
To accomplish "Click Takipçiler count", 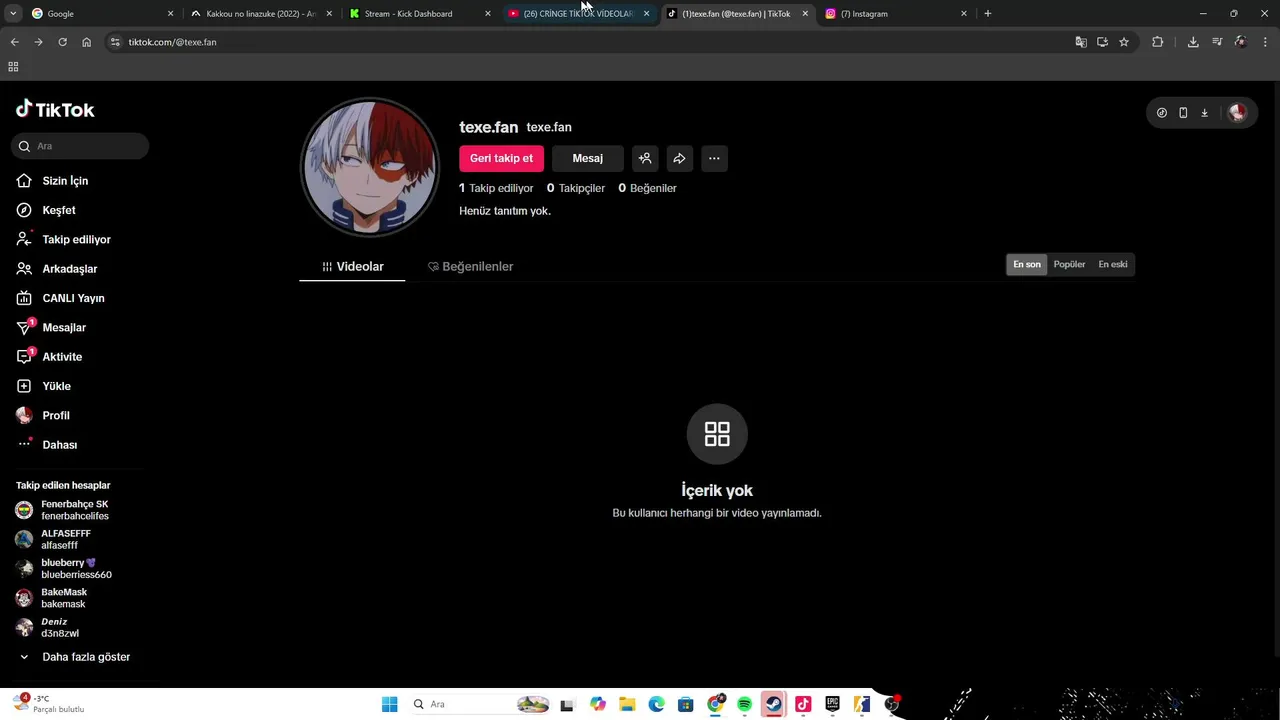I will coord(575,188).
